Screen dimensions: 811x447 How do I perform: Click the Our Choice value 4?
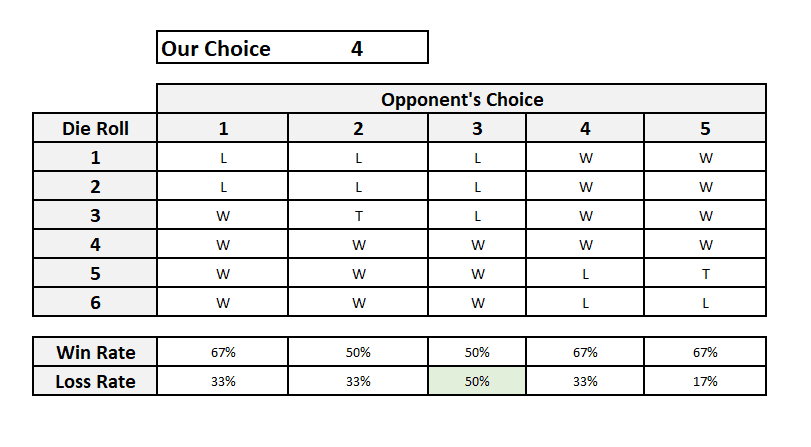pyautogui.click(x=357, y=48)
